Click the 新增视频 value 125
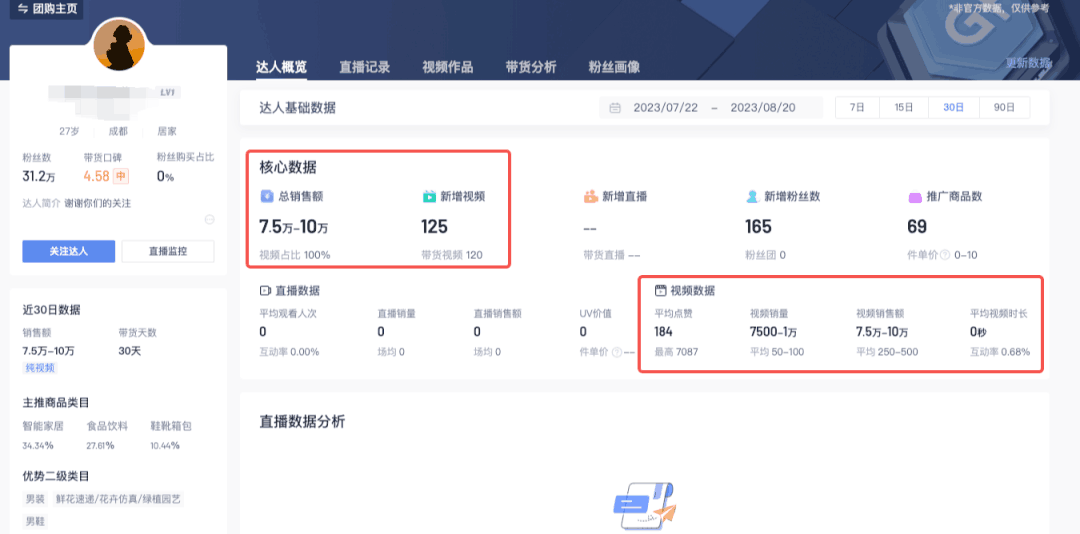 (x=434, y=226)
